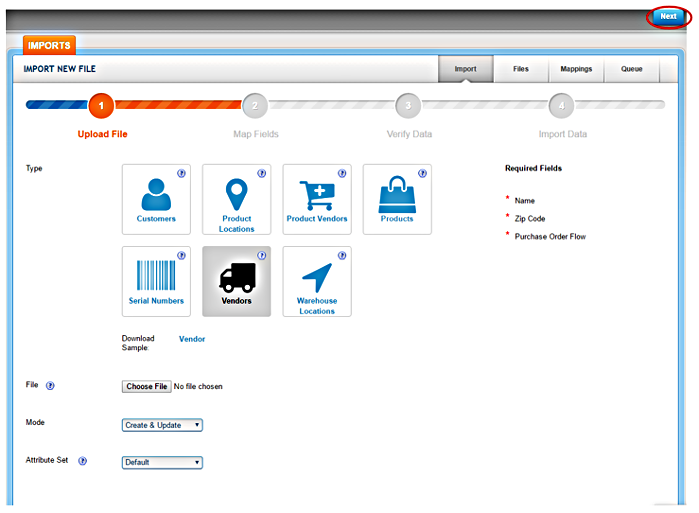
Task: Click the Choose File button
Action: pos(146,386)
